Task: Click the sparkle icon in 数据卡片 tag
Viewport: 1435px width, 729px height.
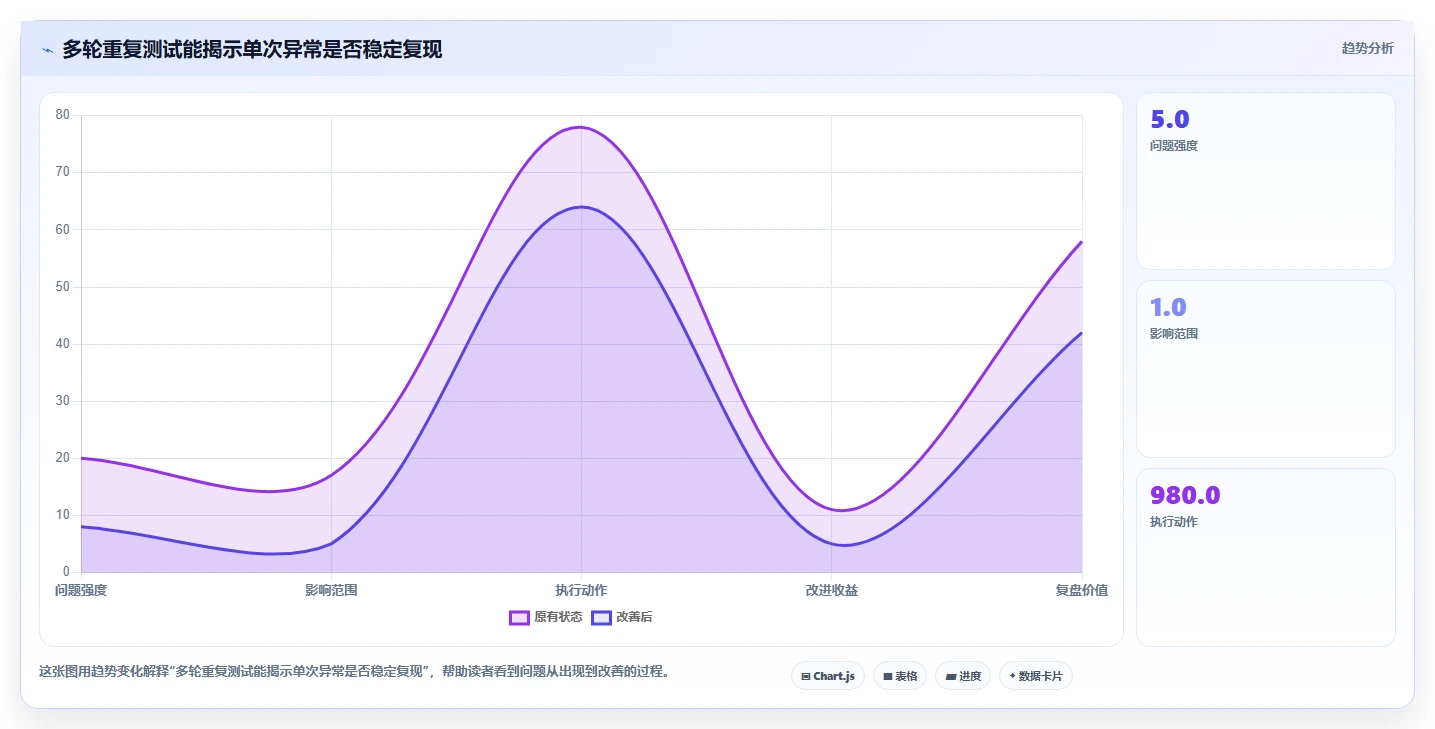Action: tap(1012, 676)
